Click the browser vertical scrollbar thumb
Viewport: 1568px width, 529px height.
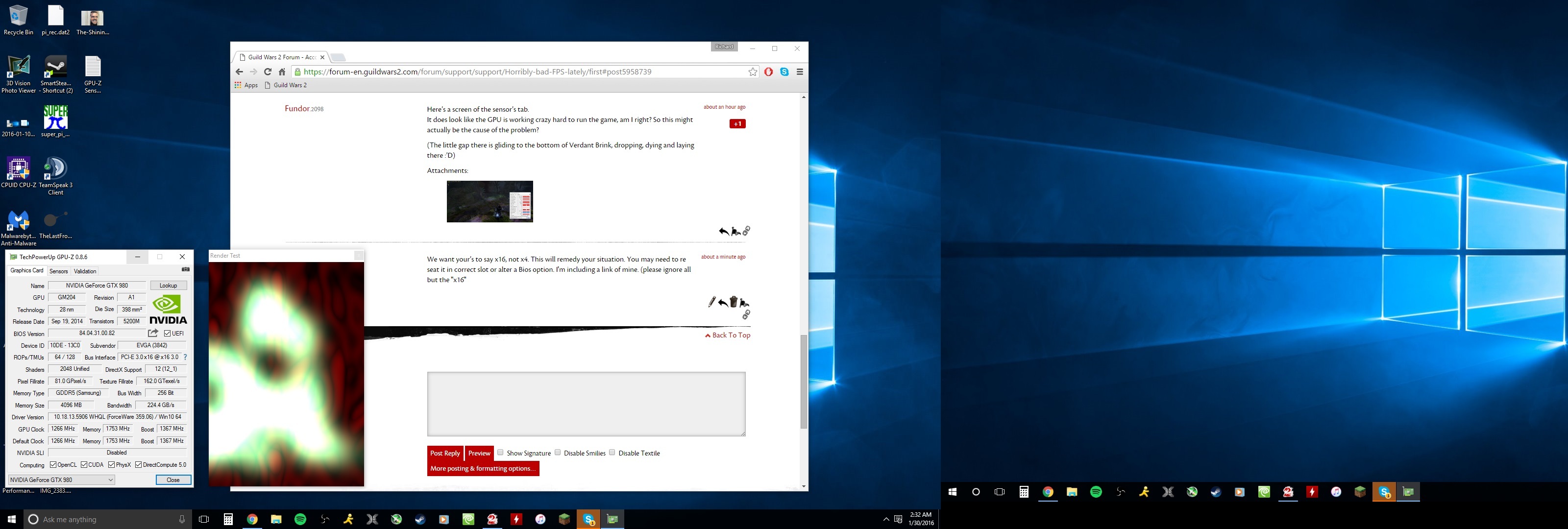(x=804, y=382)
